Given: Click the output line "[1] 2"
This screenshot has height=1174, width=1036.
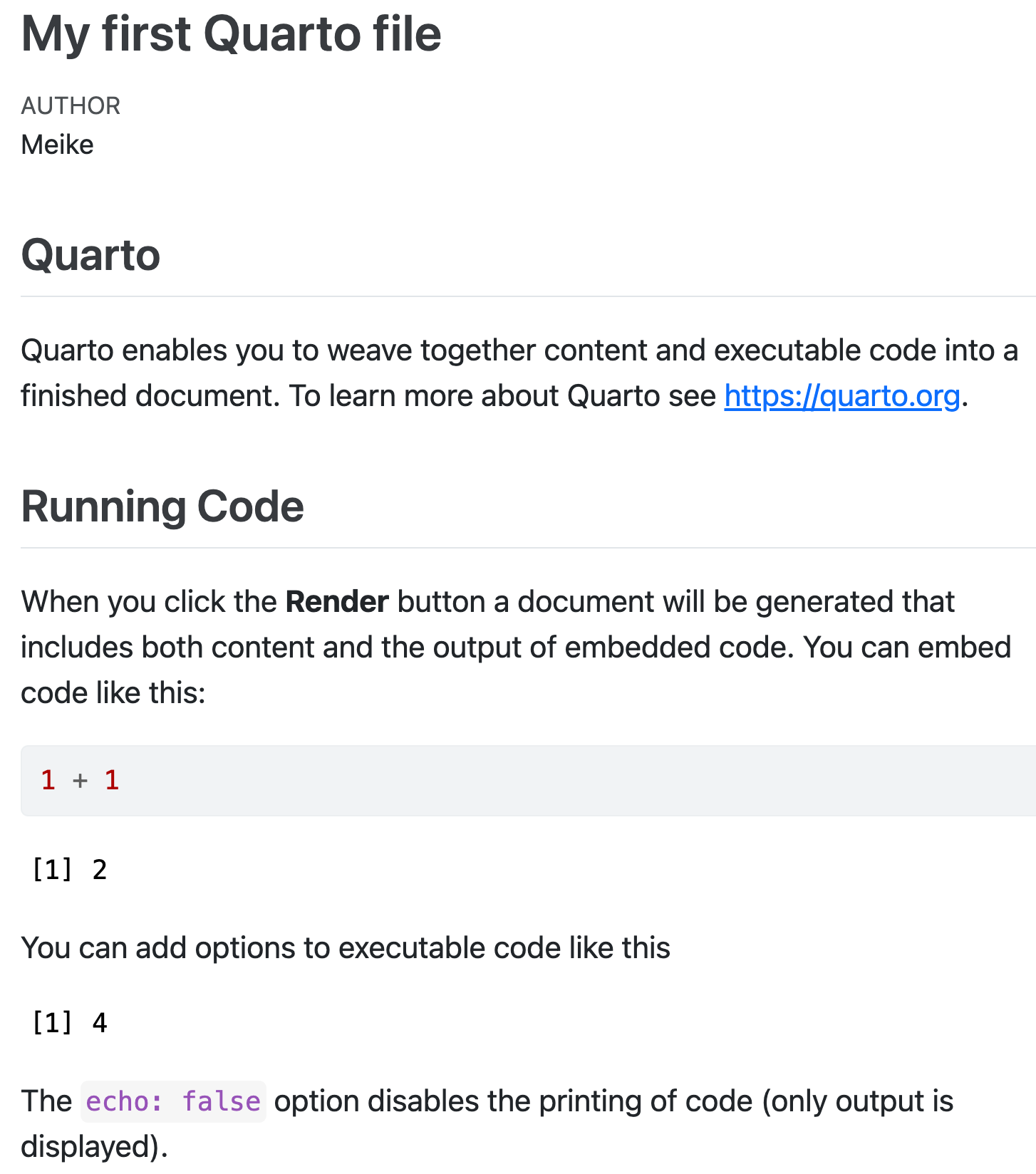Looking at the screenshot, I should coord(69,870).
